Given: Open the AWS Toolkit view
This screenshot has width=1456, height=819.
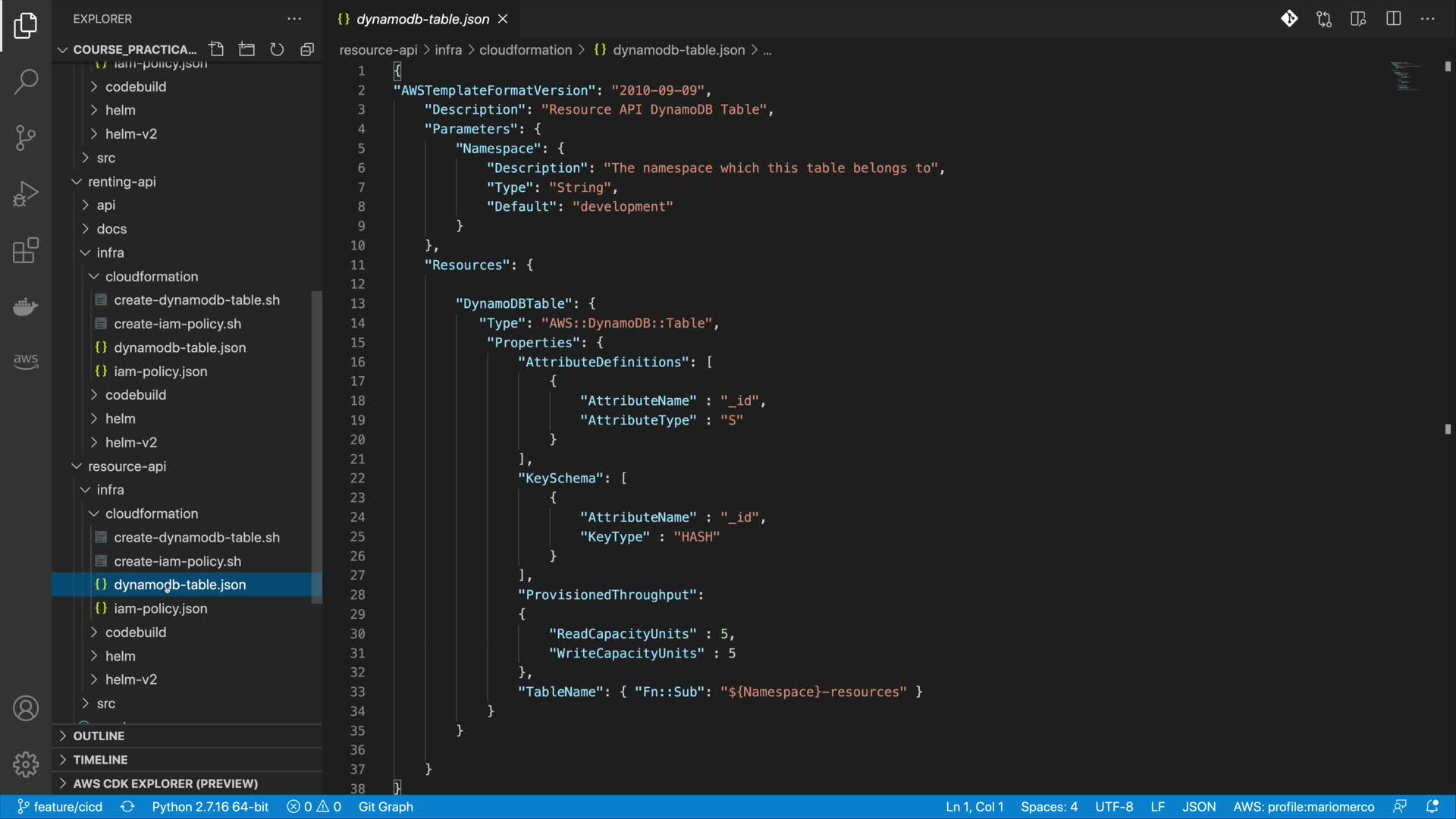Looking at the screenshot, I should click(26, 361).
